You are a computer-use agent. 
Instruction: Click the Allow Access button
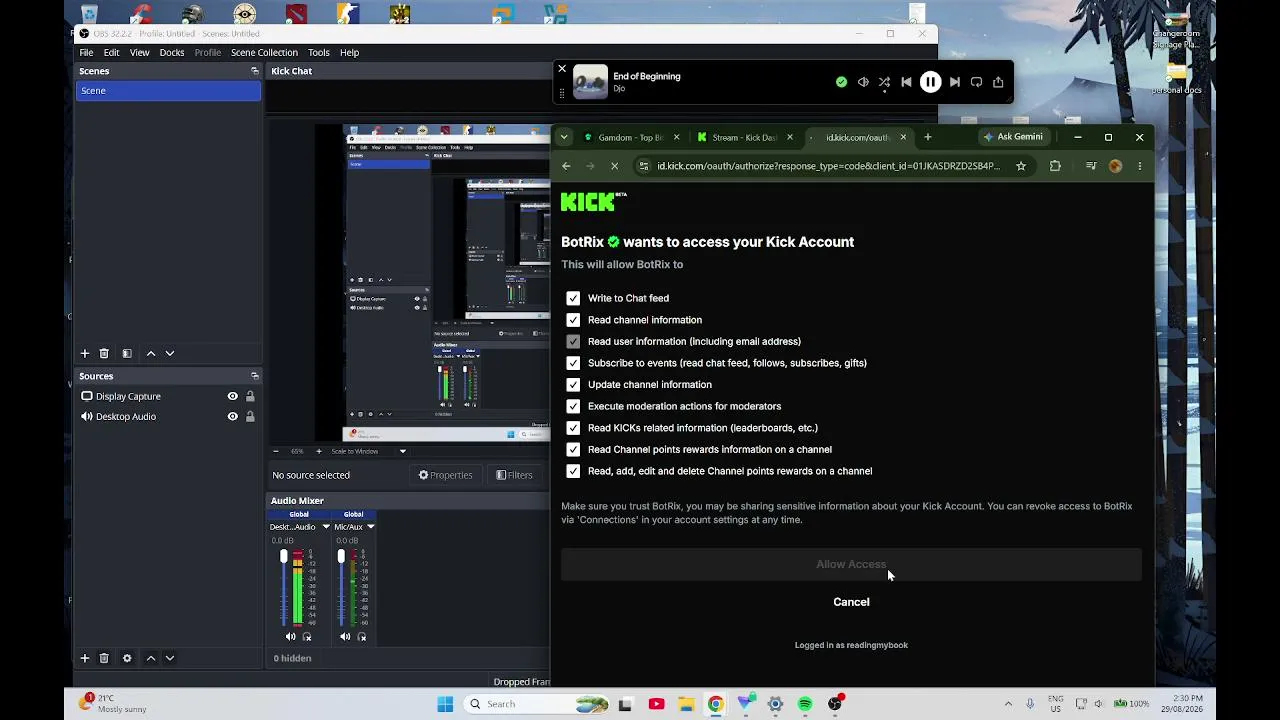851,564
